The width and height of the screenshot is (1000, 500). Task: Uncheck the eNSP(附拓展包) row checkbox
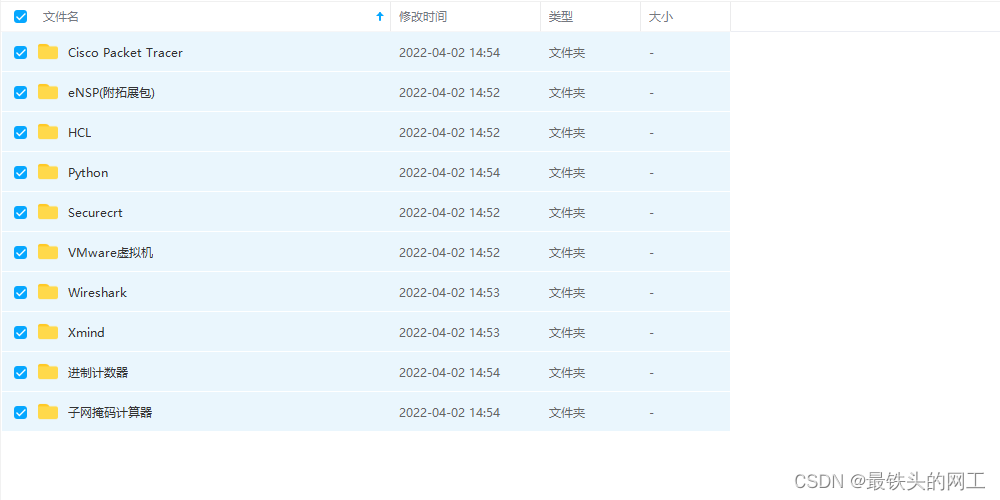20,92
